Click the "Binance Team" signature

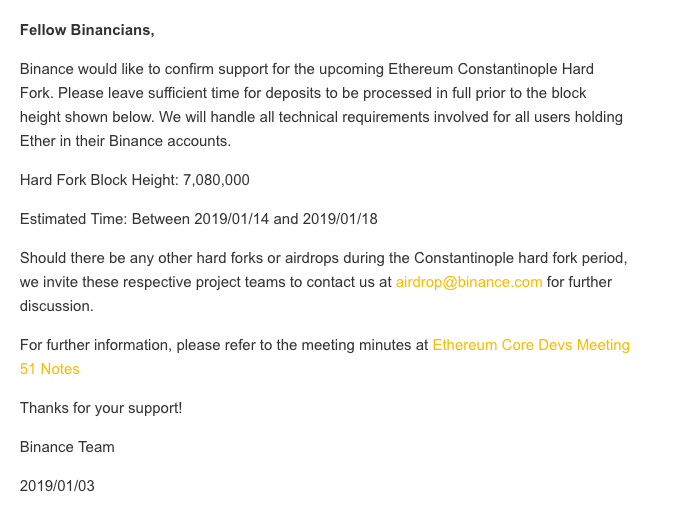(x=67, y=447)
